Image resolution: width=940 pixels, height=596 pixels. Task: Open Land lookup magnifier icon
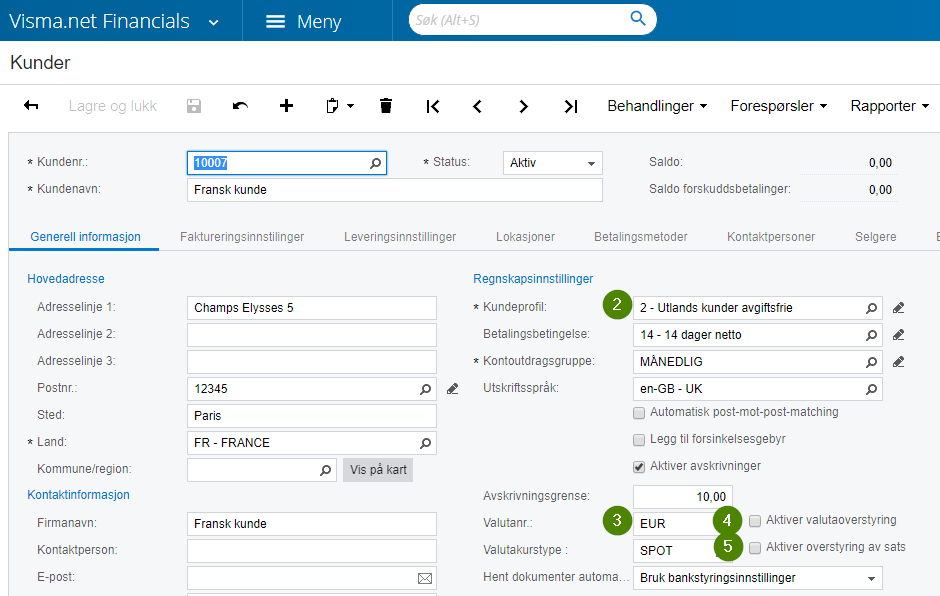(x=425, y=443)
